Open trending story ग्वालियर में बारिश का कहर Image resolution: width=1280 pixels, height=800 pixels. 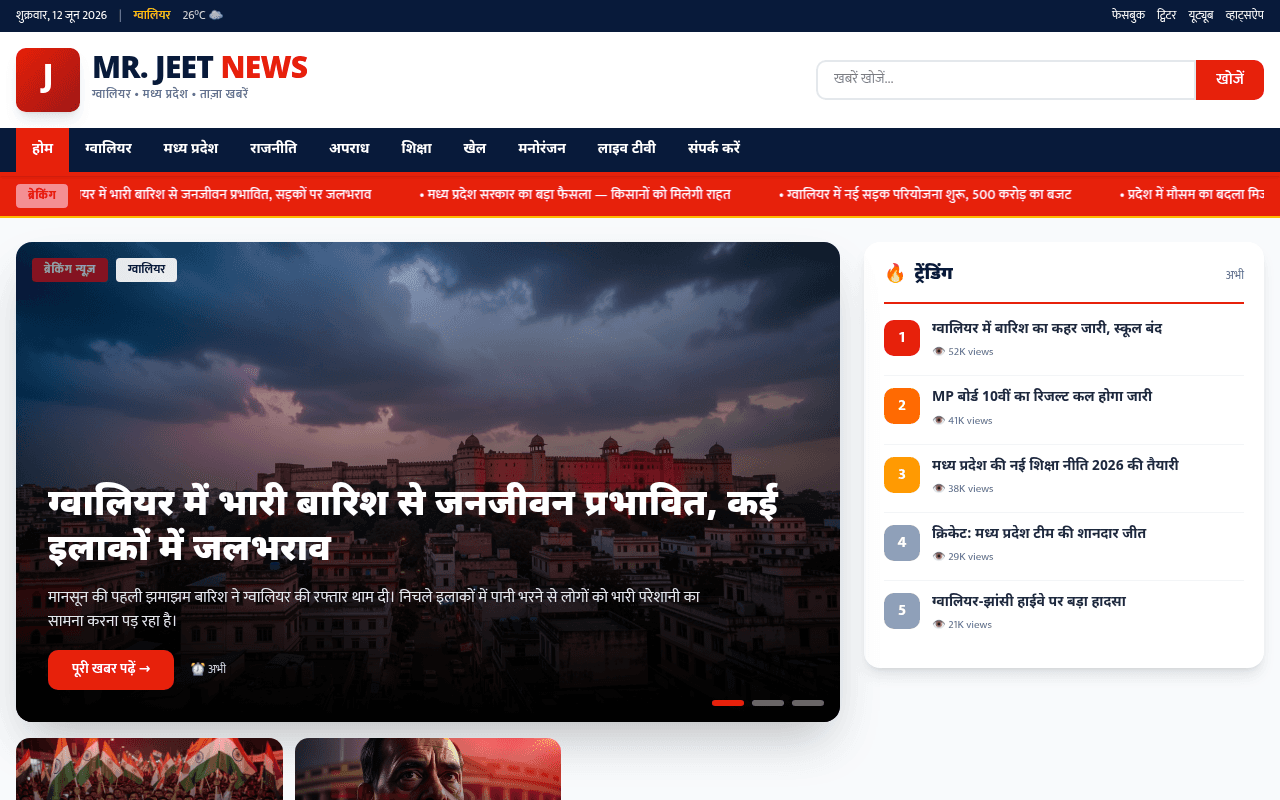click(1047, 328)
